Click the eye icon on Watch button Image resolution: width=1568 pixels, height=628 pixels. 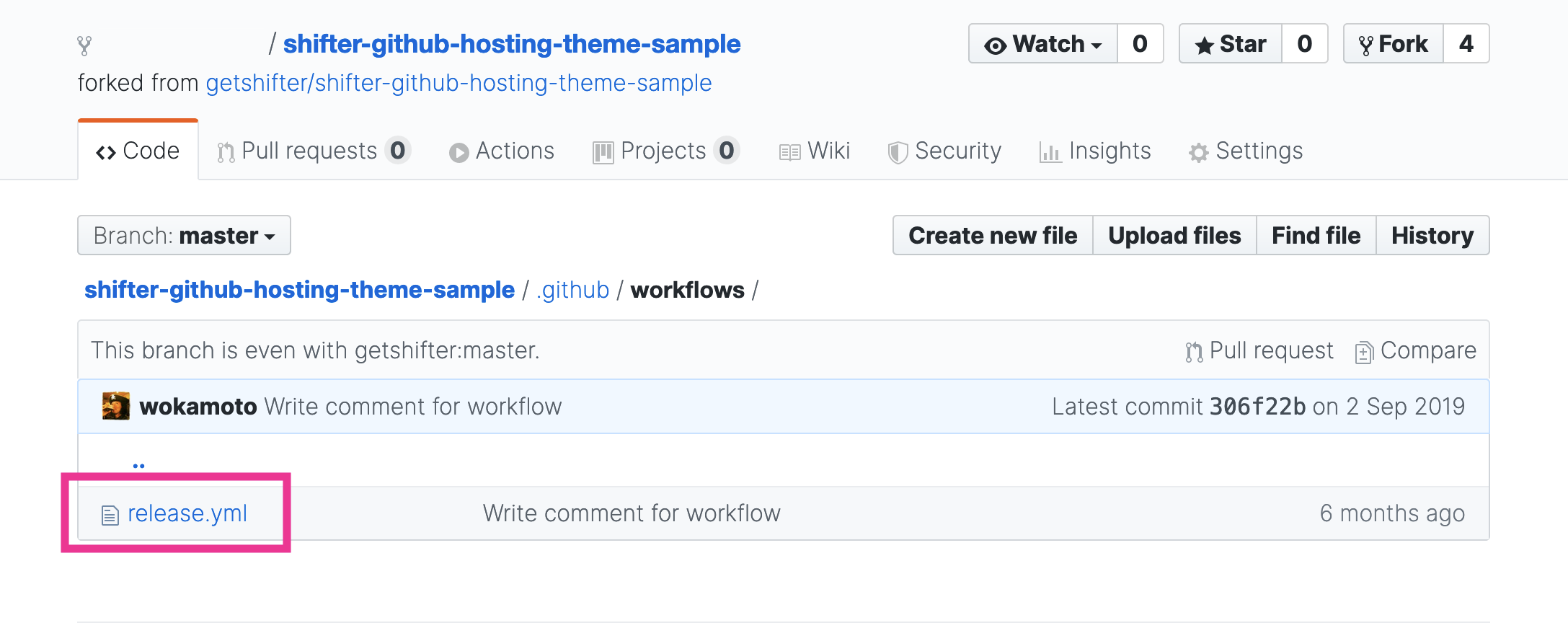[x=996, y=46]
